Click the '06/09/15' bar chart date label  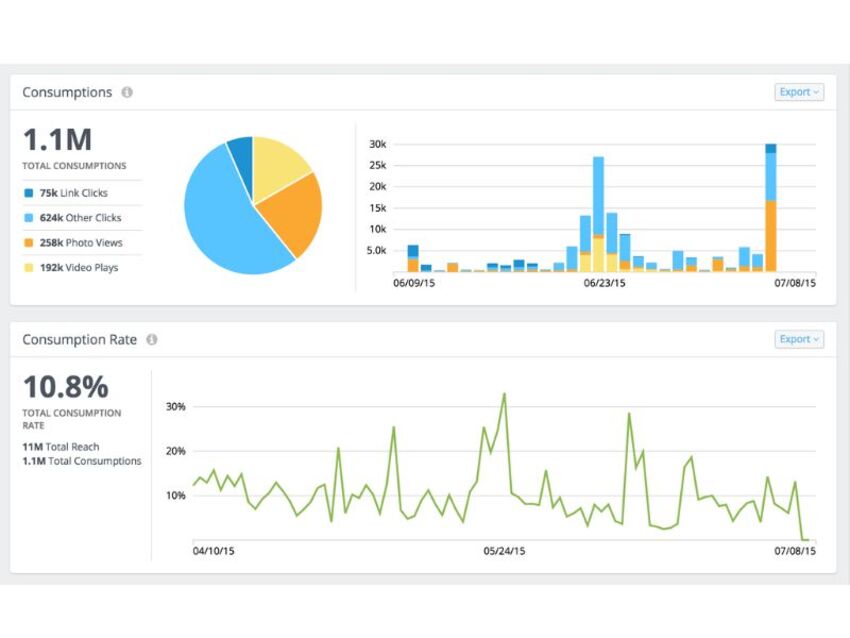414,283
